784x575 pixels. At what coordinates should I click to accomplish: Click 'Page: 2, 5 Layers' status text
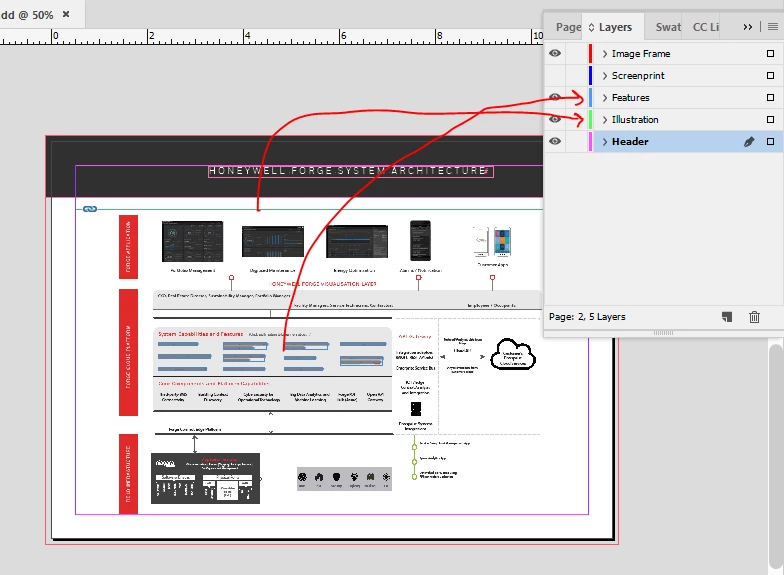pyautogui.click(x=587, y=317)
